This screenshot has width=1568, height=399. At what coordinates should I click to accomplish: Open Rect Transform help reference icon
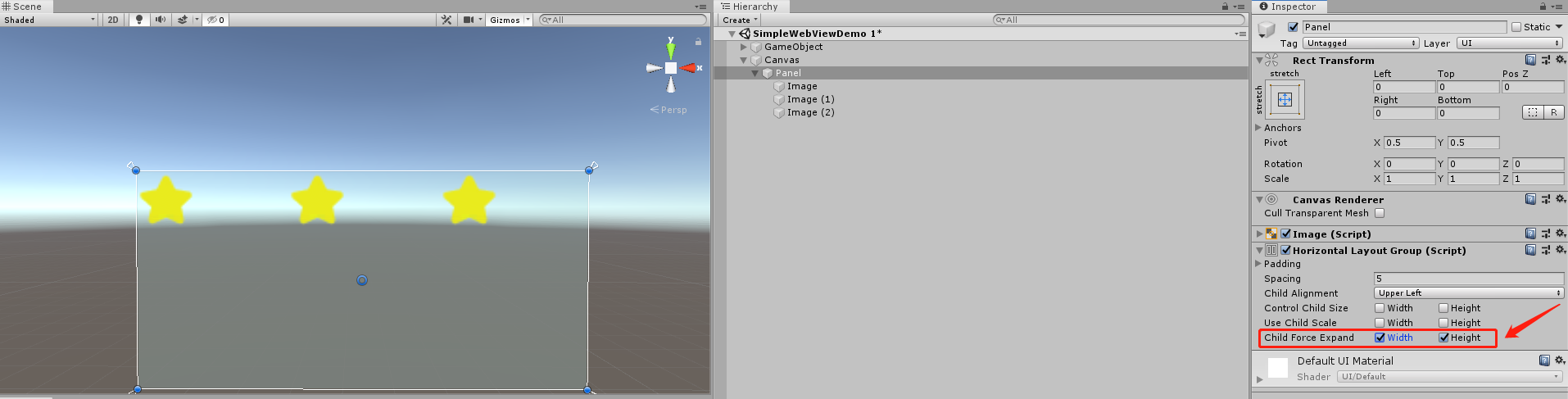click(1530, 60)
